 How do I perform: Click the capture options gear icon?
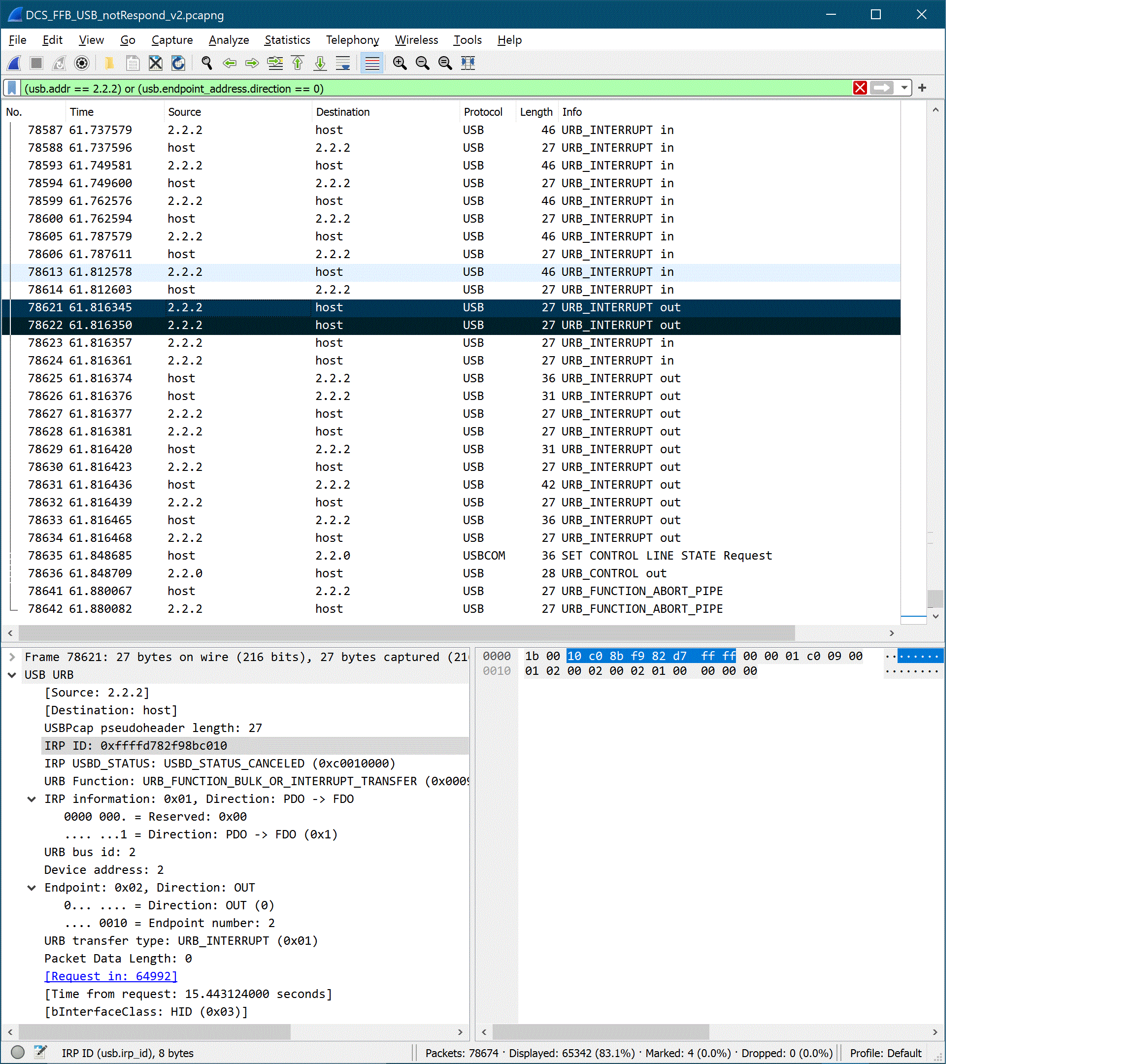pos(82,63)
